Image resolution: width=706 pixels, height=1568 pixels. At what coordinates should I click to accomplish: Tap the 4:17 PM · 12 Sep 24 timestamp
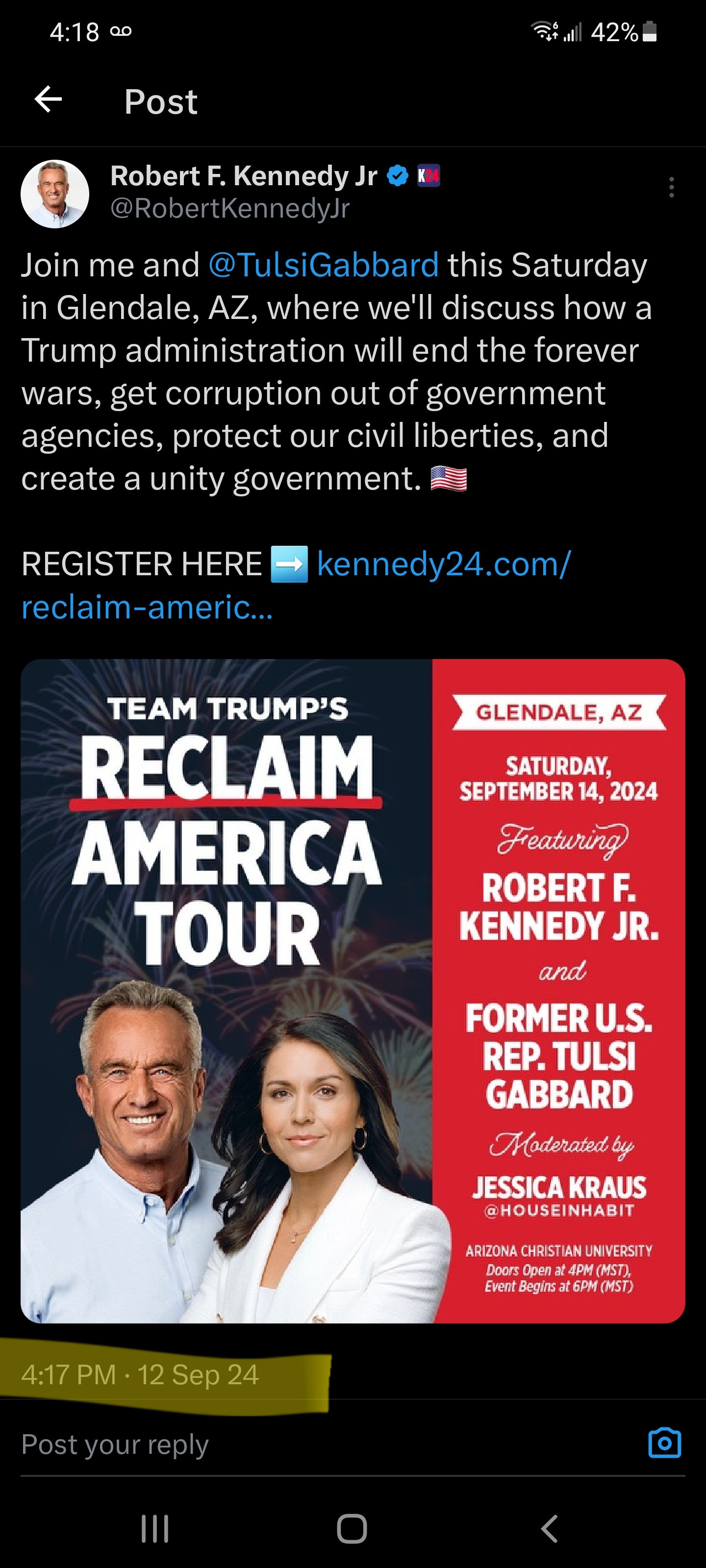click(140, 1374)
